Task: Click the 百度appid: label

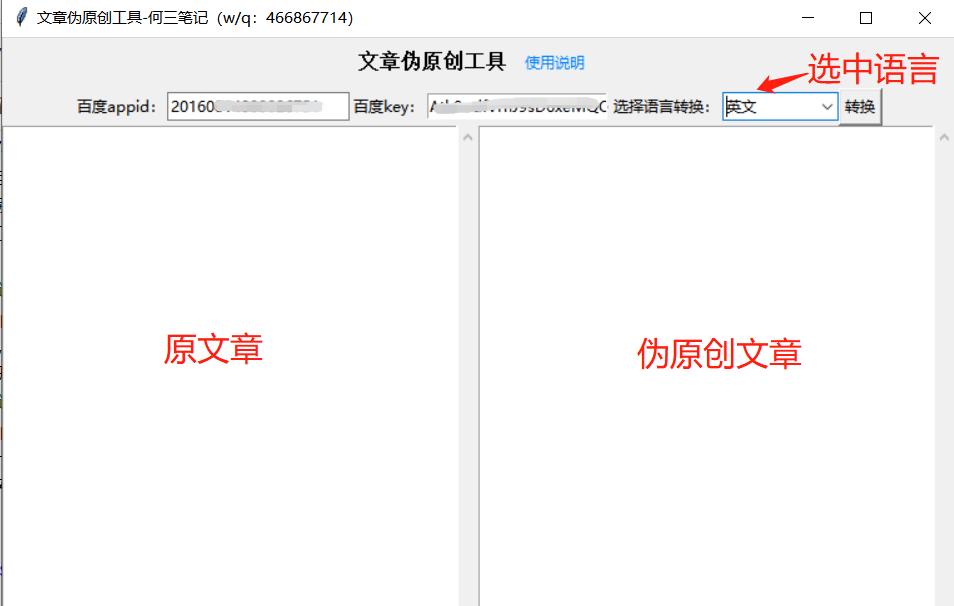Action: [x=118, y=107]
